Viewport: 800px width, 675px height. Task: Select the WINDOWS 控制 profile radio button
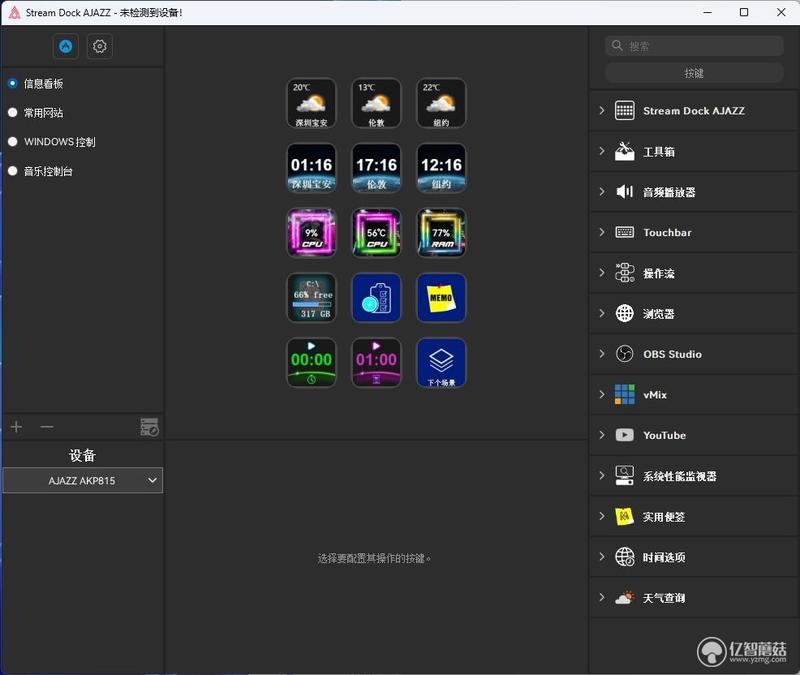13,141
